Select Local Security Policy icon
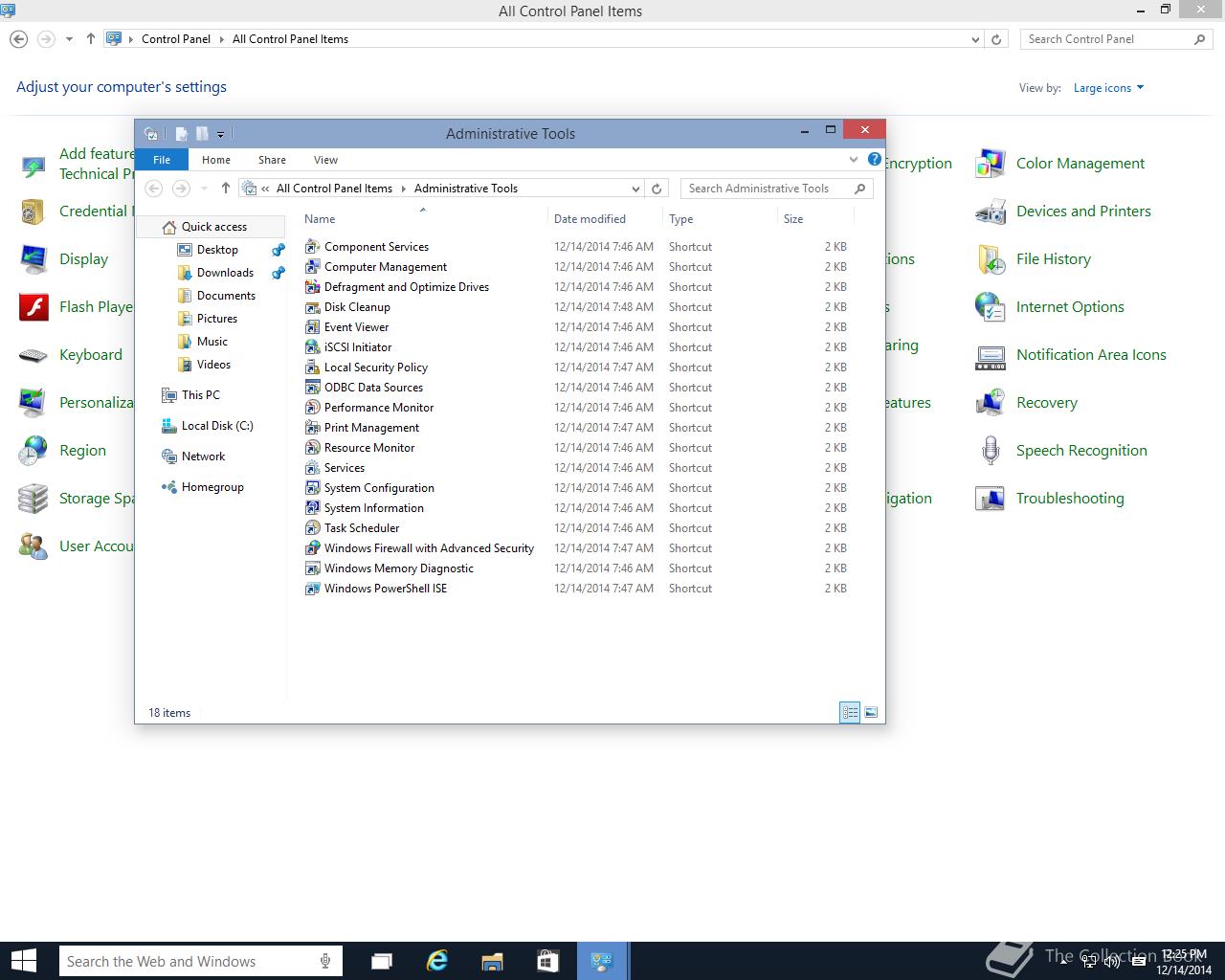Screen dimensions: 1225x980 pos(312,367)
